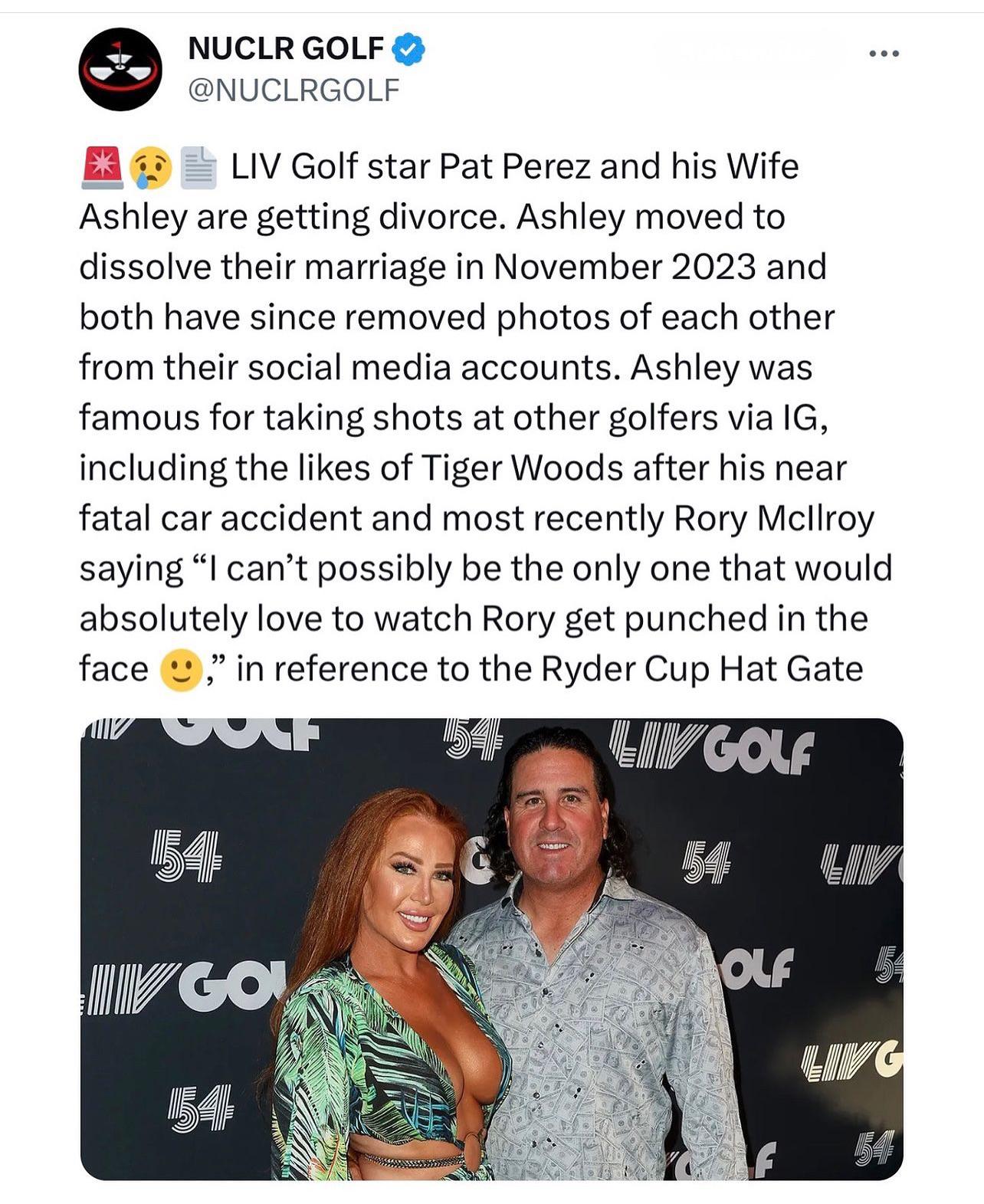The width and height of the screenshot is (984, 1204).
Task: Click the blue verified badge
Action: [x=408, y=49]
